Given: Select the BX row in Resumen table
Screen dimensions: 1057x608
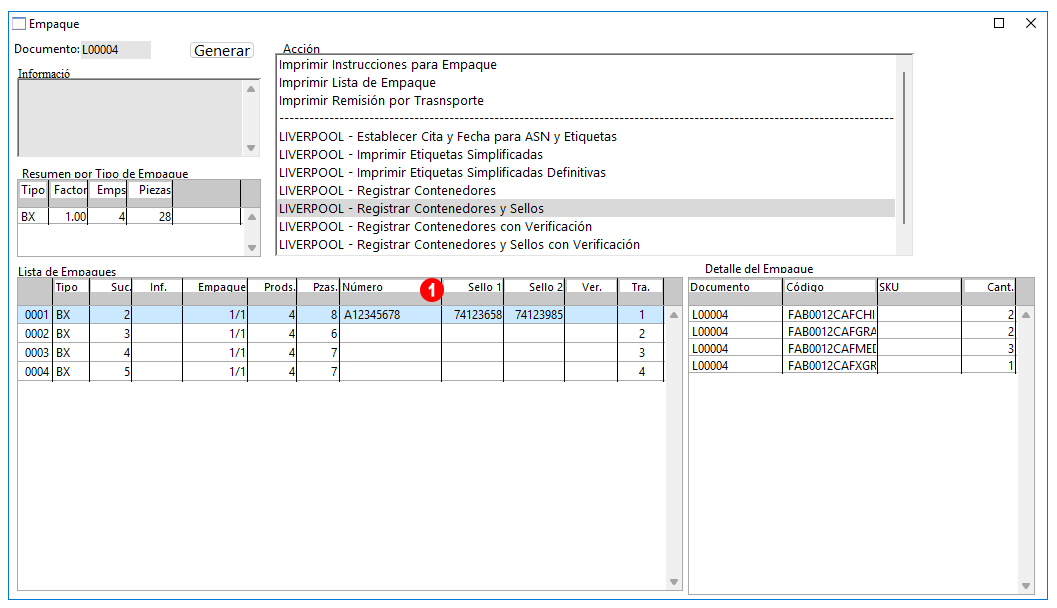Looking at the screenshot, I should (129, 216).
